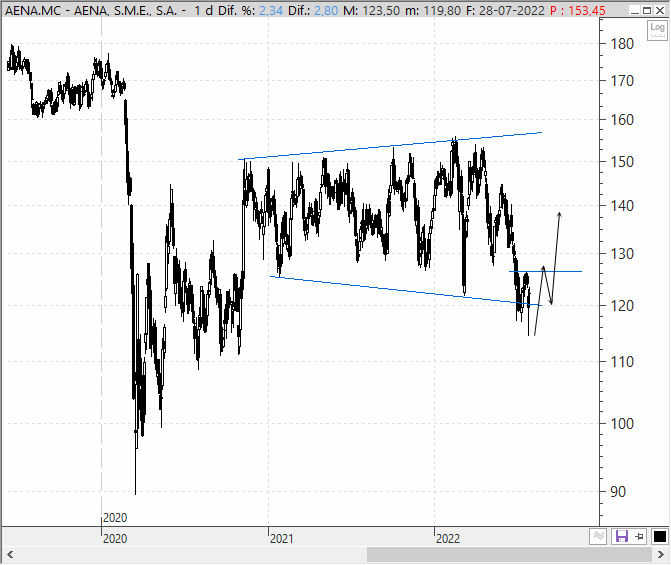
Task: Click the 2021 year label on time axis
Action: (282, 538)
